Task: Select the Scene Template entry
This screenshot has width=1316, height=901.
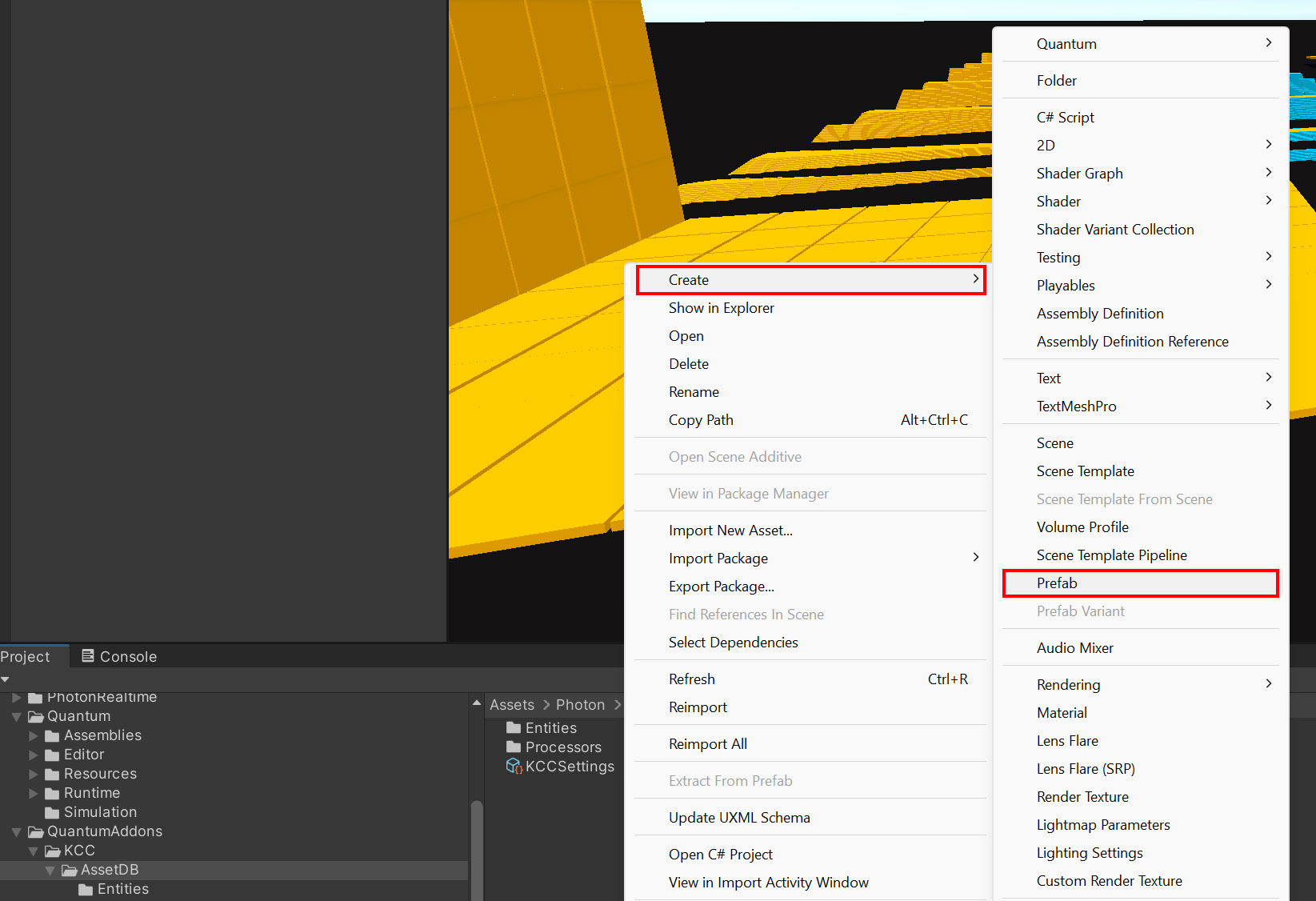Action: (x=1085, y=471)
